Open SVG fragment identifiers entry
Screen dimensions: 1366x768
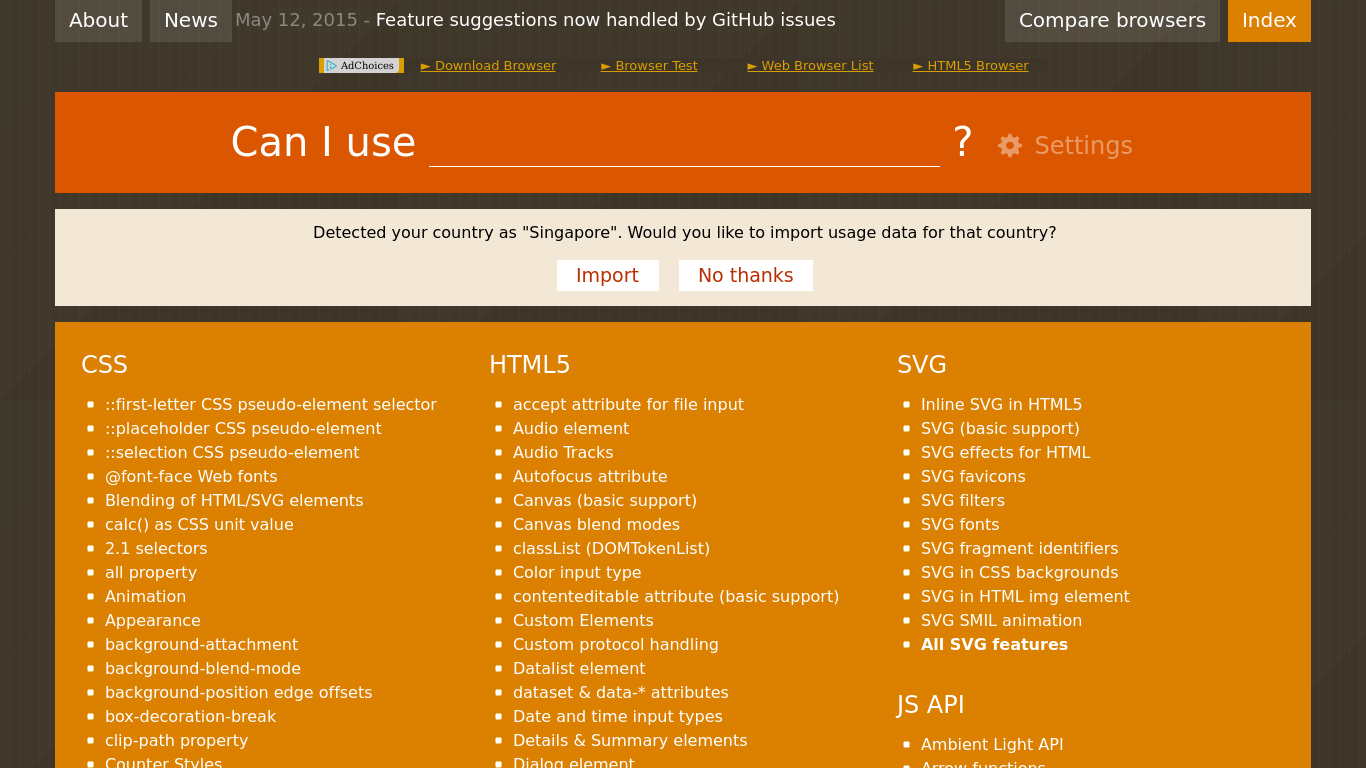click(1020, 549)
